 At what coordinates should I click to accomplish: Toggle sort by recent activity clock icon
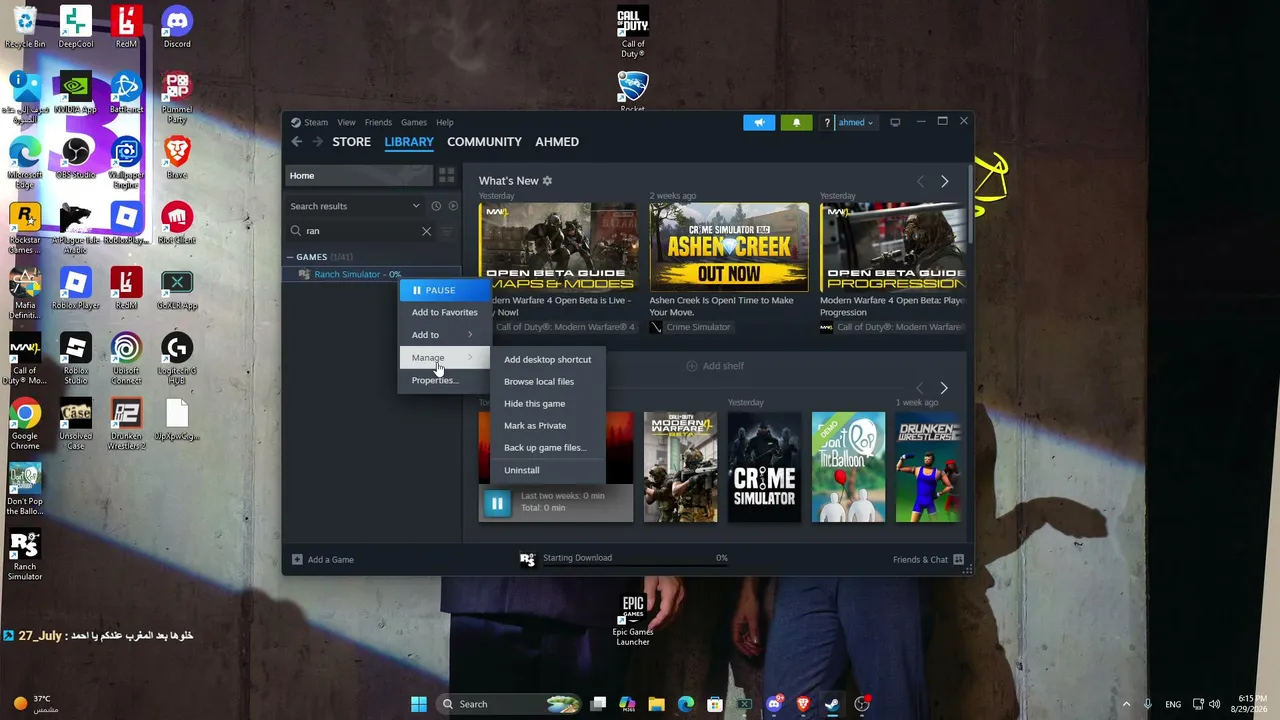[x=436, y=206]
